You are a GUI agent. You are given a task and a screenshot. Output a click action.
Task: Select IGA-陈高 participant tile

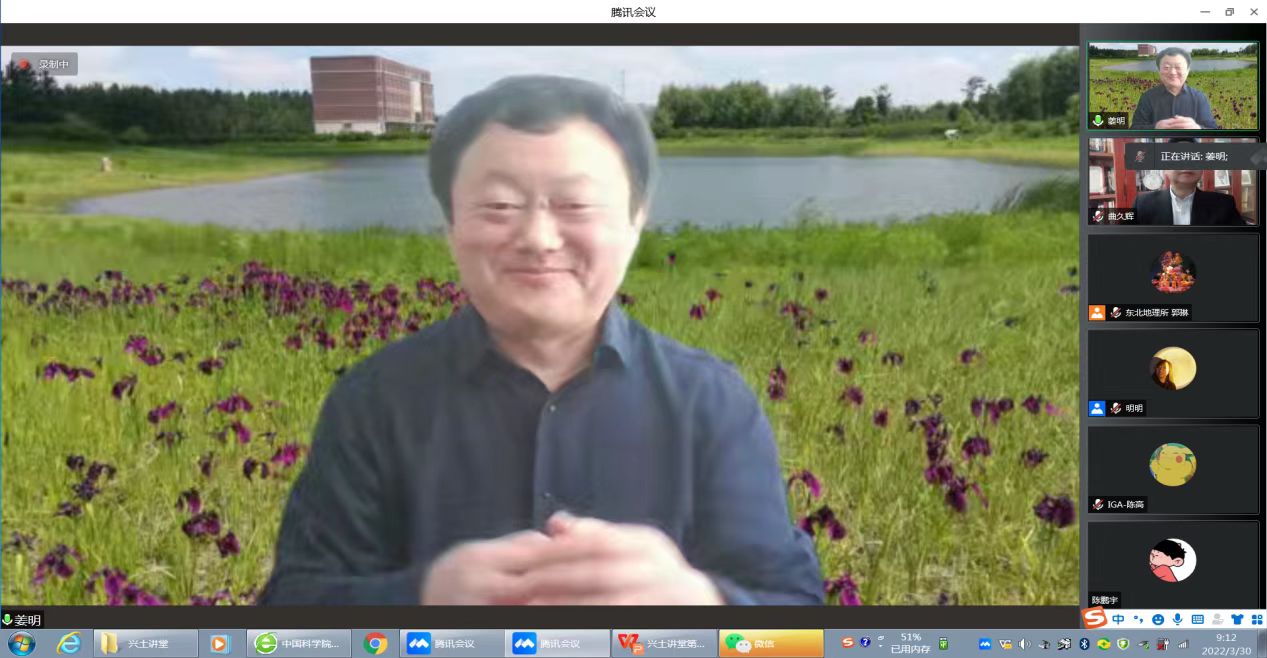pyautogui.click(x=1172, y=469)
